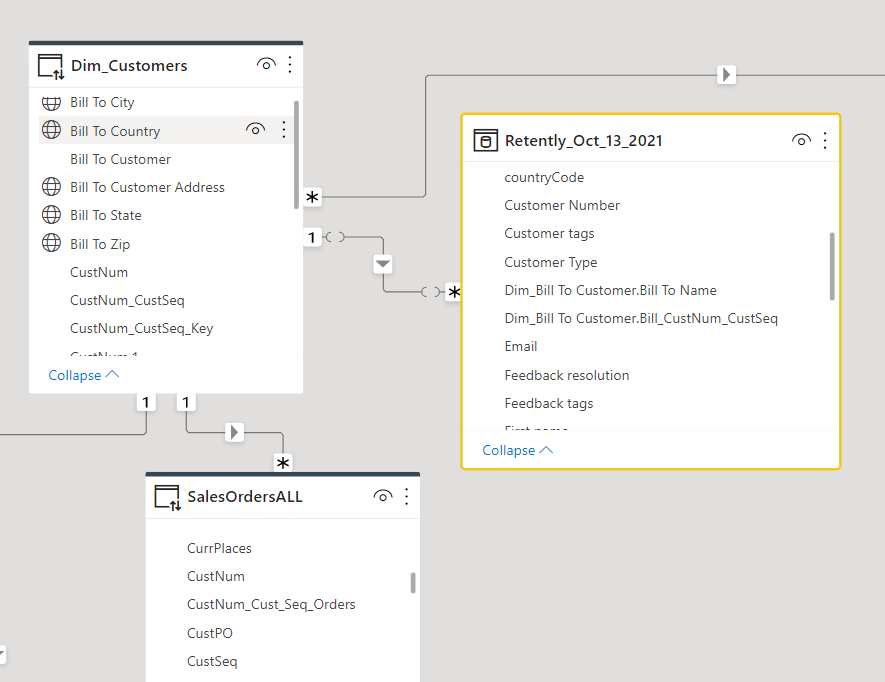885x682 pixels.
Task: Click the SalesOrdersALL table icon
Action: (168, 497)
